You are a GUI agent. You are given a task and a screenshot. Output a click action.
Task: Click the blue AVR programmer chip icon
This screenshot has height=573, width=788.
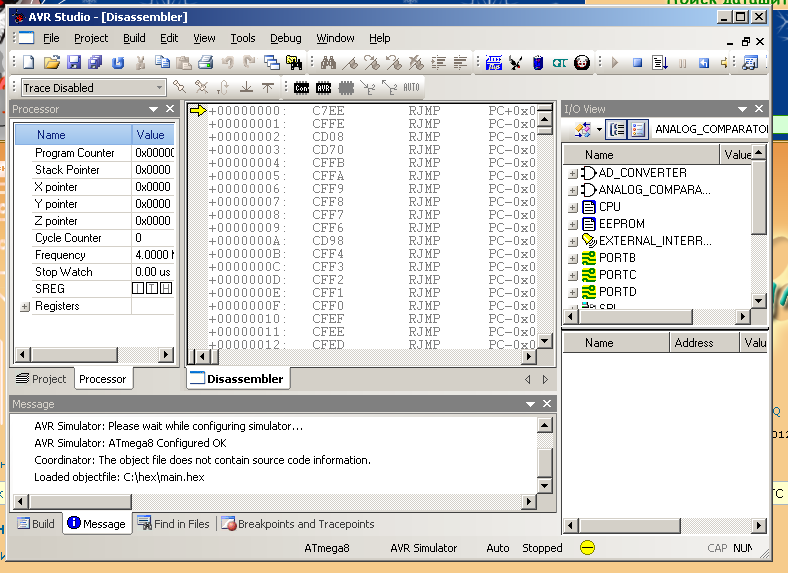494,62
